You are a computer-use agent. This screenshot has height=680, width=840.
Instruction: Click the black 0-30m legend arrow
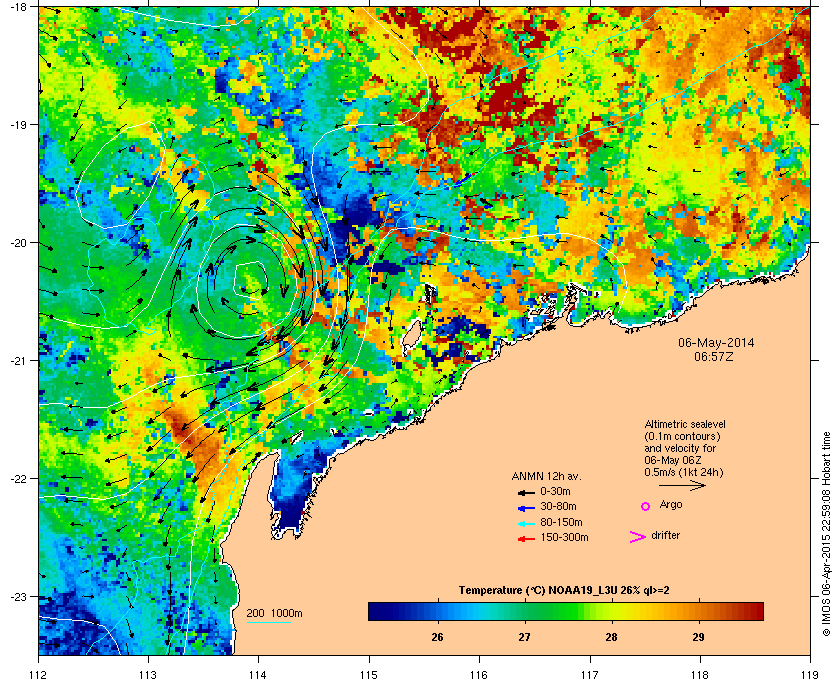pyautogui.click(x=526, y=492)
